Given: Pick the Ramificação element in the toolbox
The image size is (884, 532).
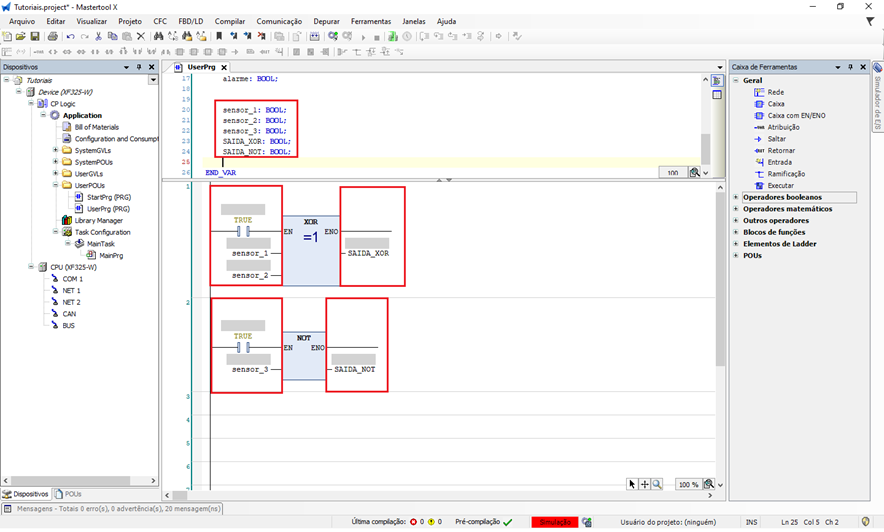Looking at the screenshot, I should click(788, 173).
